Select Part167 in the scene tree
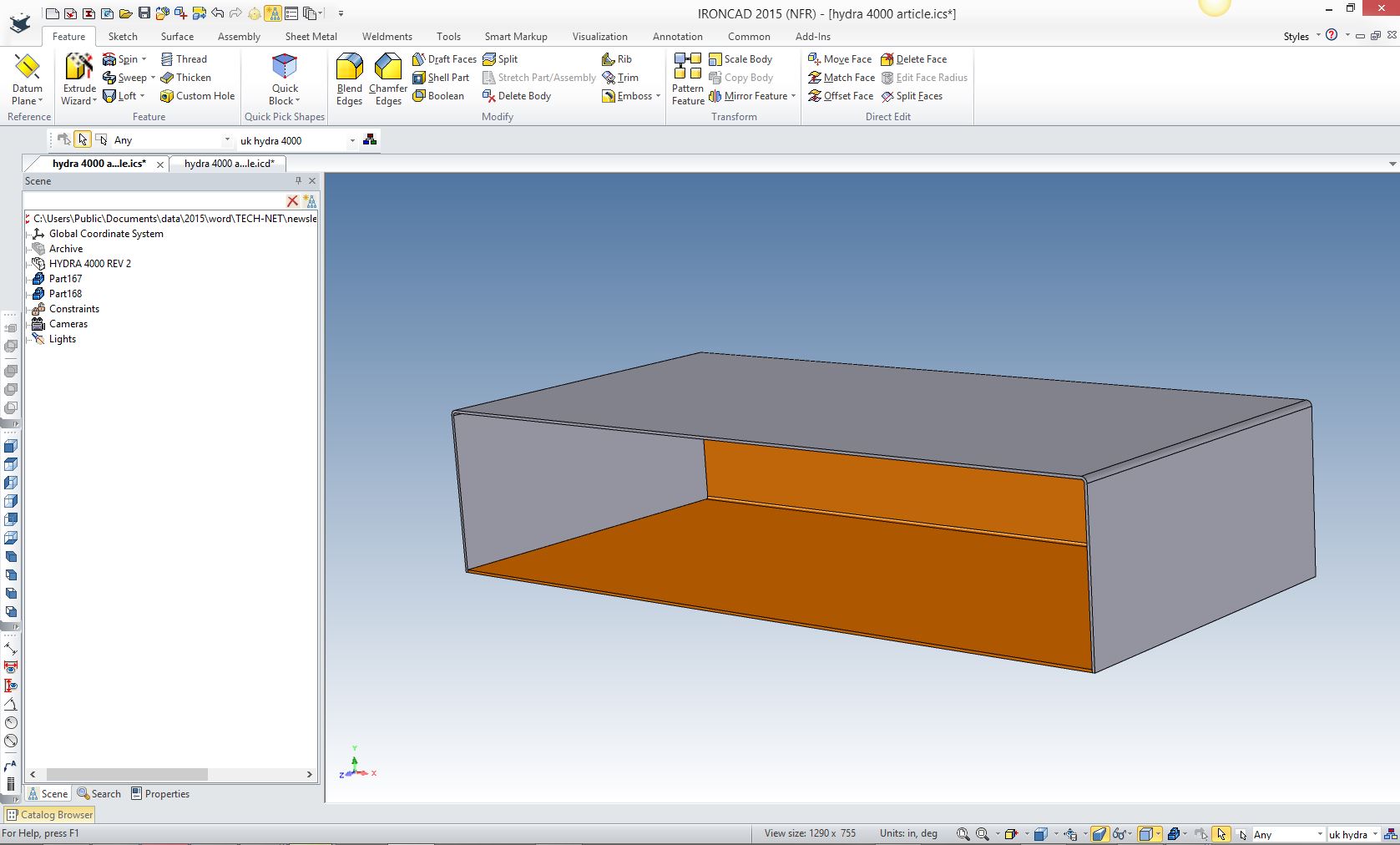Viewport: 1400px width, 845px height. coord(65,279)
